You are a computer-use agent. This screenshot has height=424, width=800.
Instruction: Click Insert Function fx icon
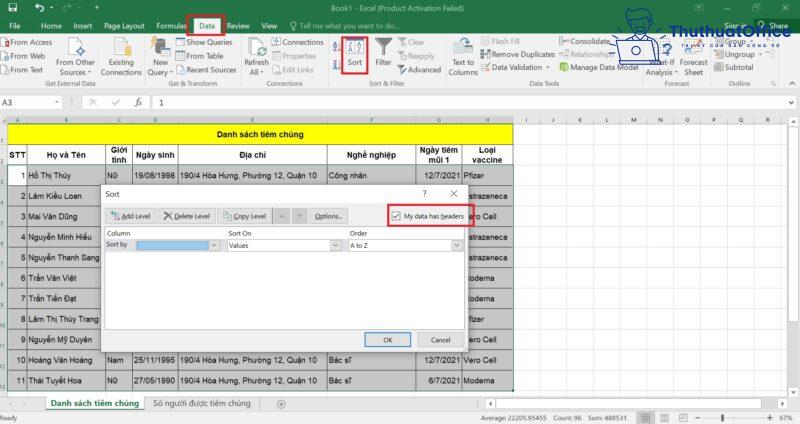[x=138, y=103]
